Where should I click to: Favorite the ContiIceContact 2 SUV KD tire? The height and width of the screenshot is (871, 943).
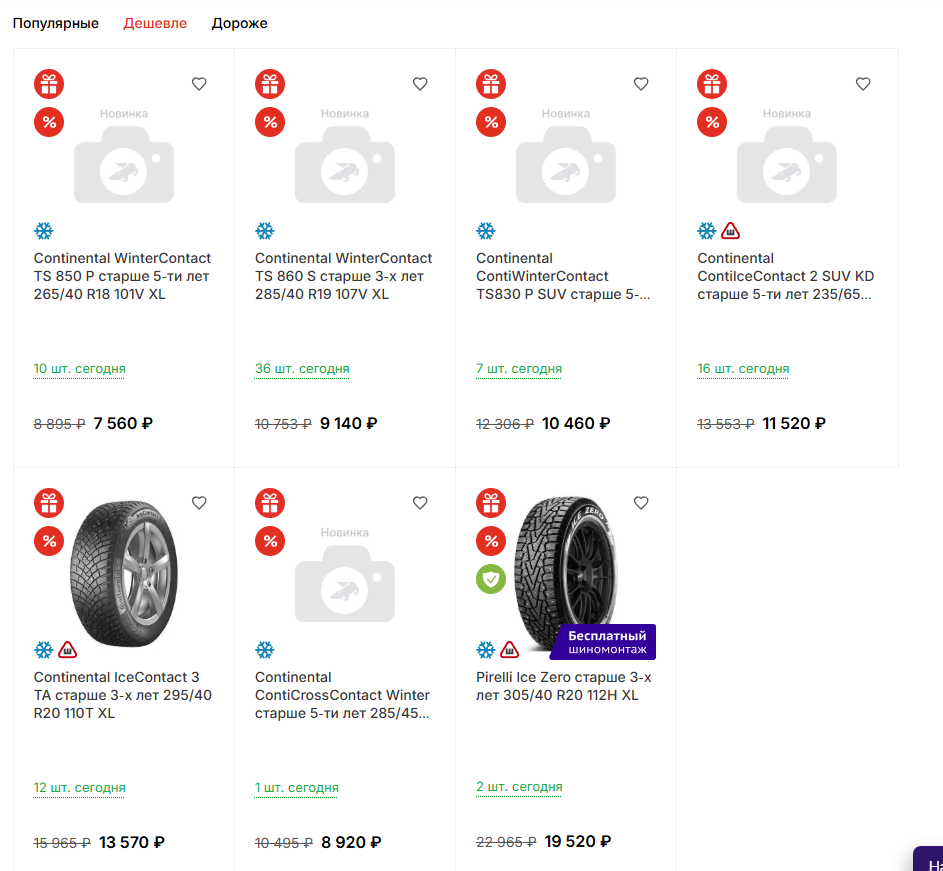coord(863,84)
